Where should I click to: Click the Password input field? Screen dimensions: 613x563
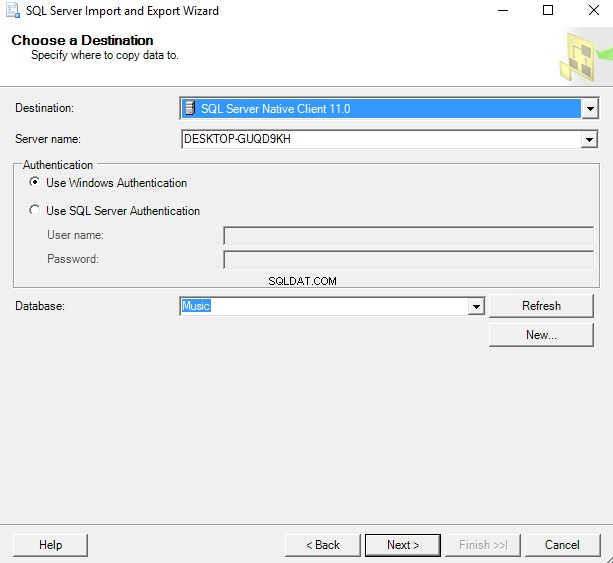pyautogui.click(x=409, y=260)
